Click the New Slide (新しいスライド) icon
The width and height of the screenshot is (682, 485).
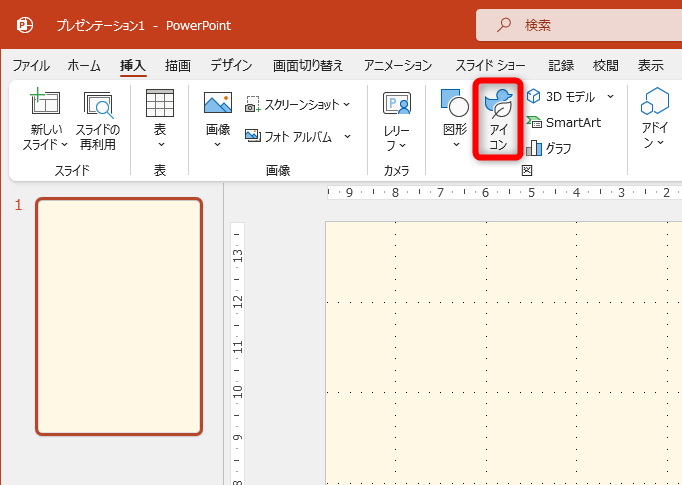coord(45,102)
